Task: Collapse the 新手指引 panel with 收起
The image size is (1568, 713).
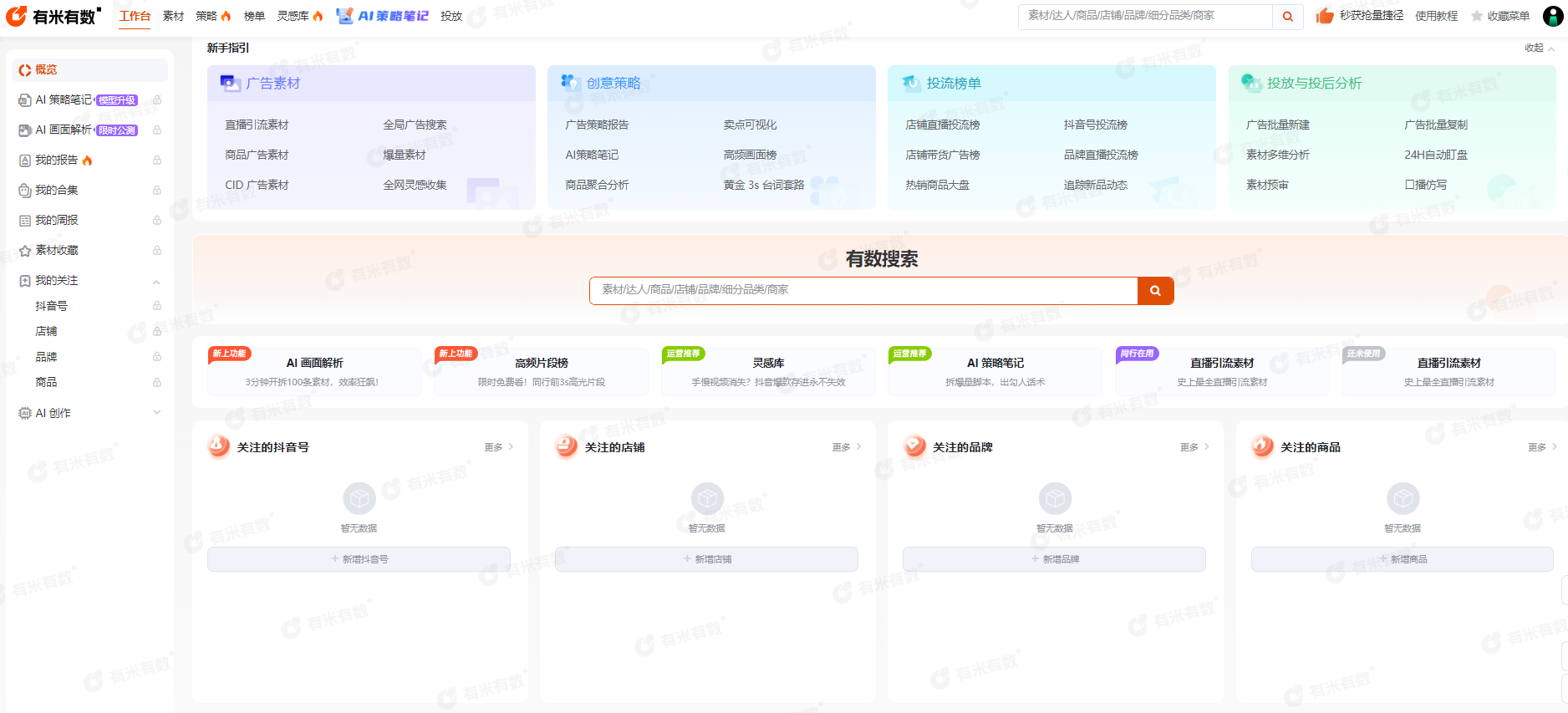Action: pos(1540,48)
